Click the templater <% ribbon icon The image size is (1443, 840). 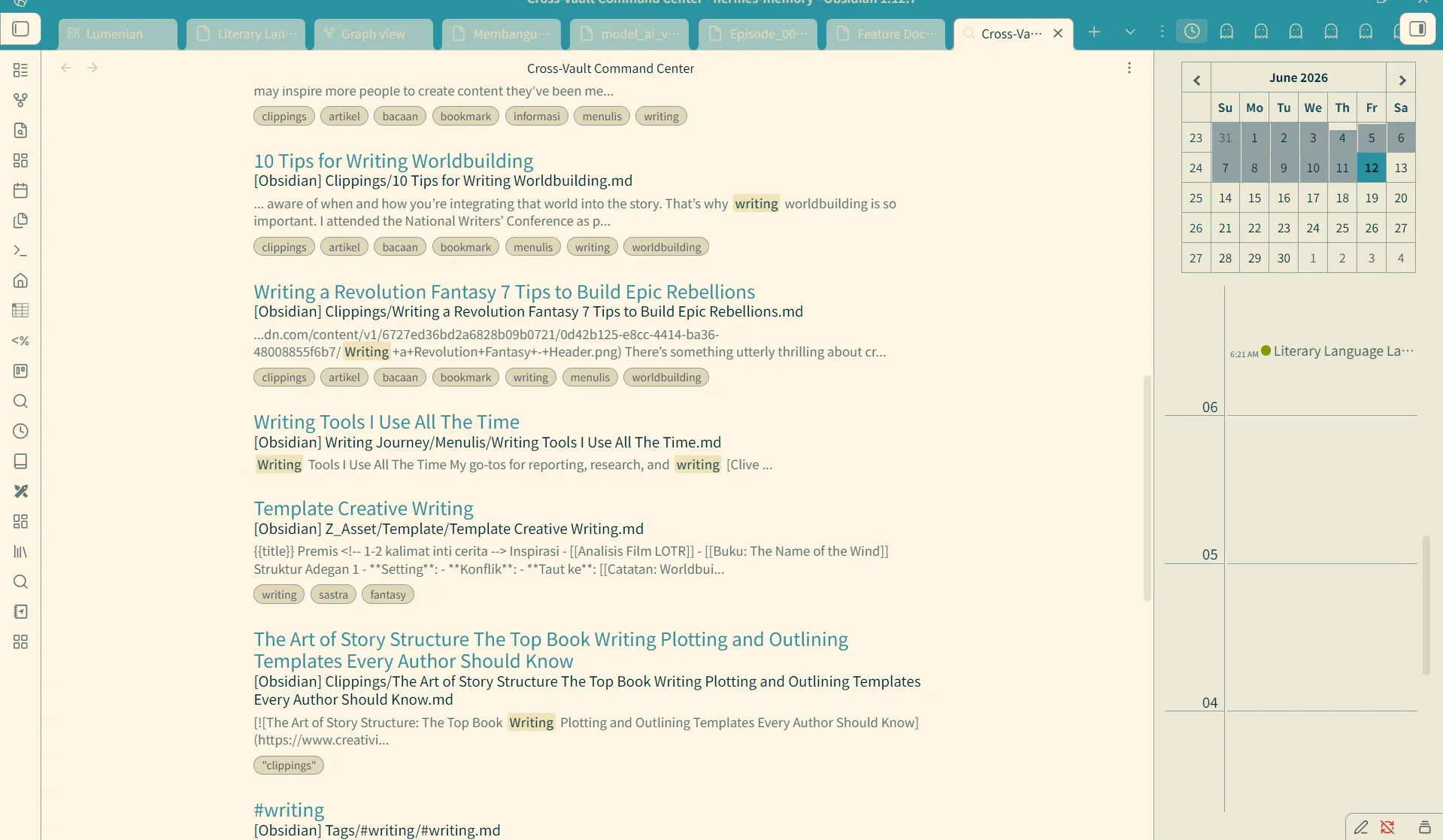(21, 341)
